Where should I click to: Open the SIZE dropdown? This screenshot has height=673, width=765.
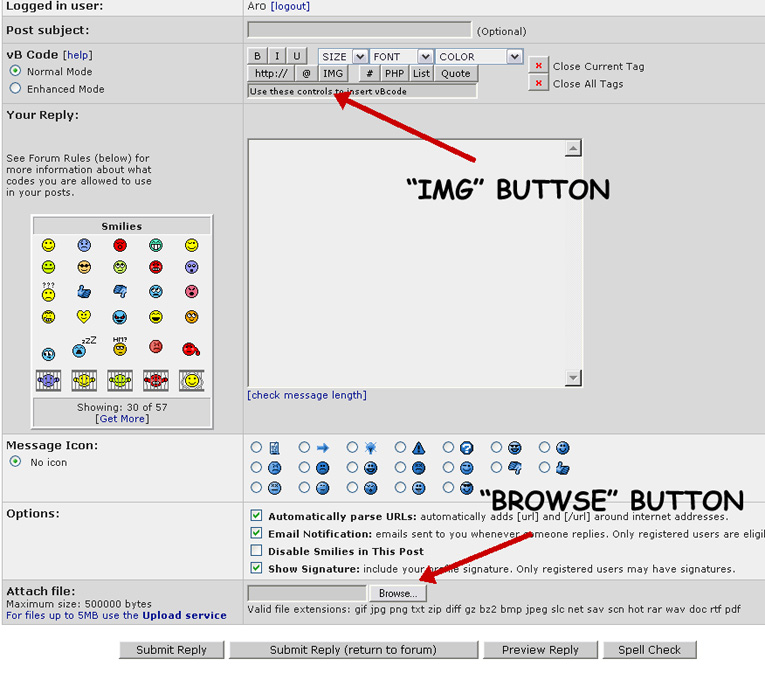[x=343, y=57]
